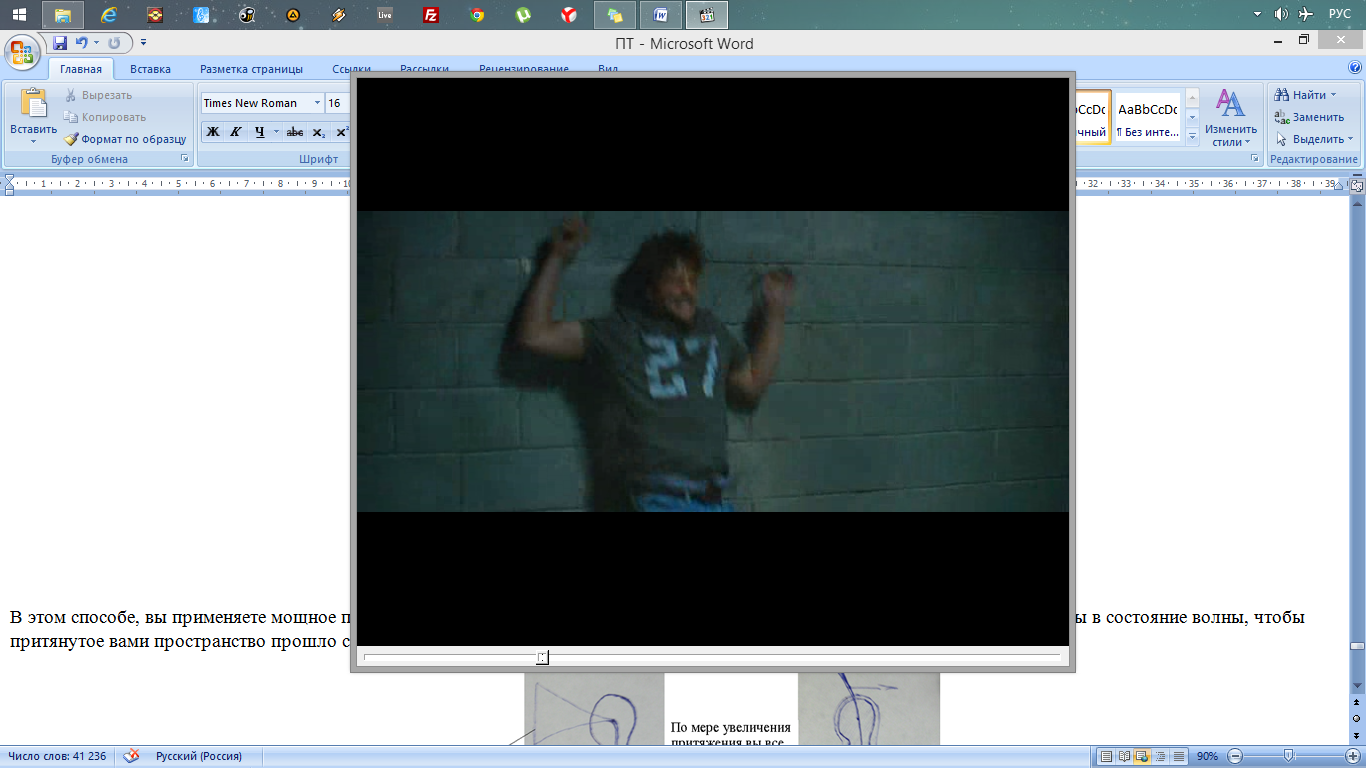
Task: Click the video seek slider thumb
Action: (x=542, y=657)
